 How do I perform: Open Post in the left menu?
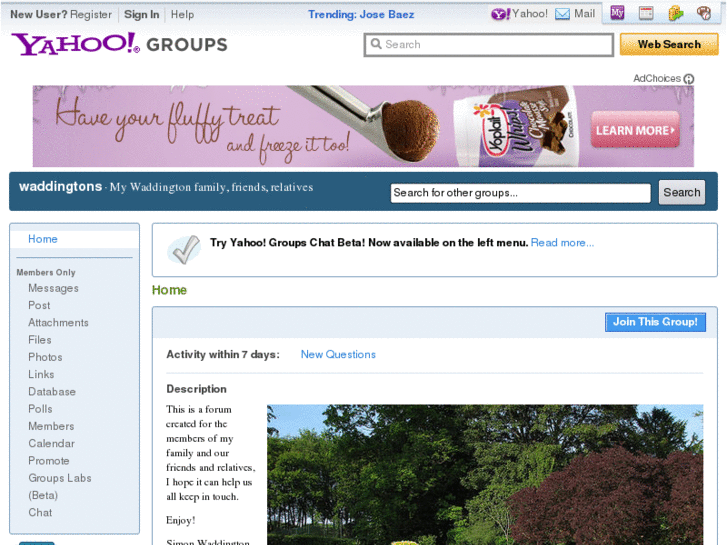[x=39, y=305]
